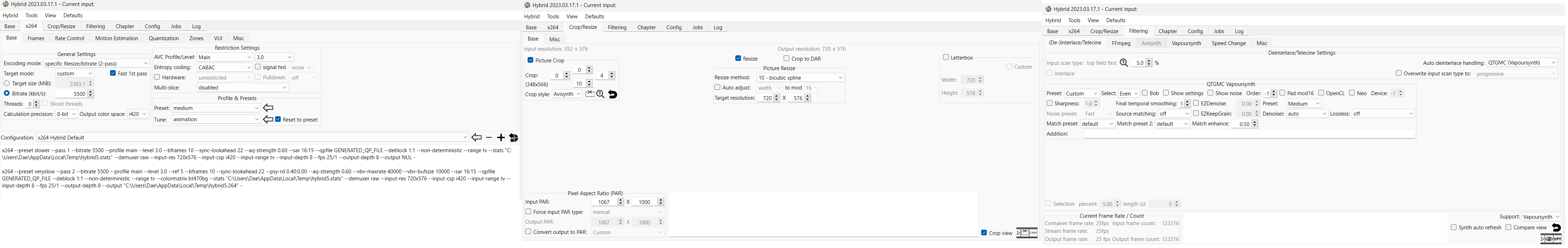The height and width of the screenshot is (248, 1568).
Task: Click the Input PAR 1067 field
Action: pyautogui.click(x=605, y=202)
